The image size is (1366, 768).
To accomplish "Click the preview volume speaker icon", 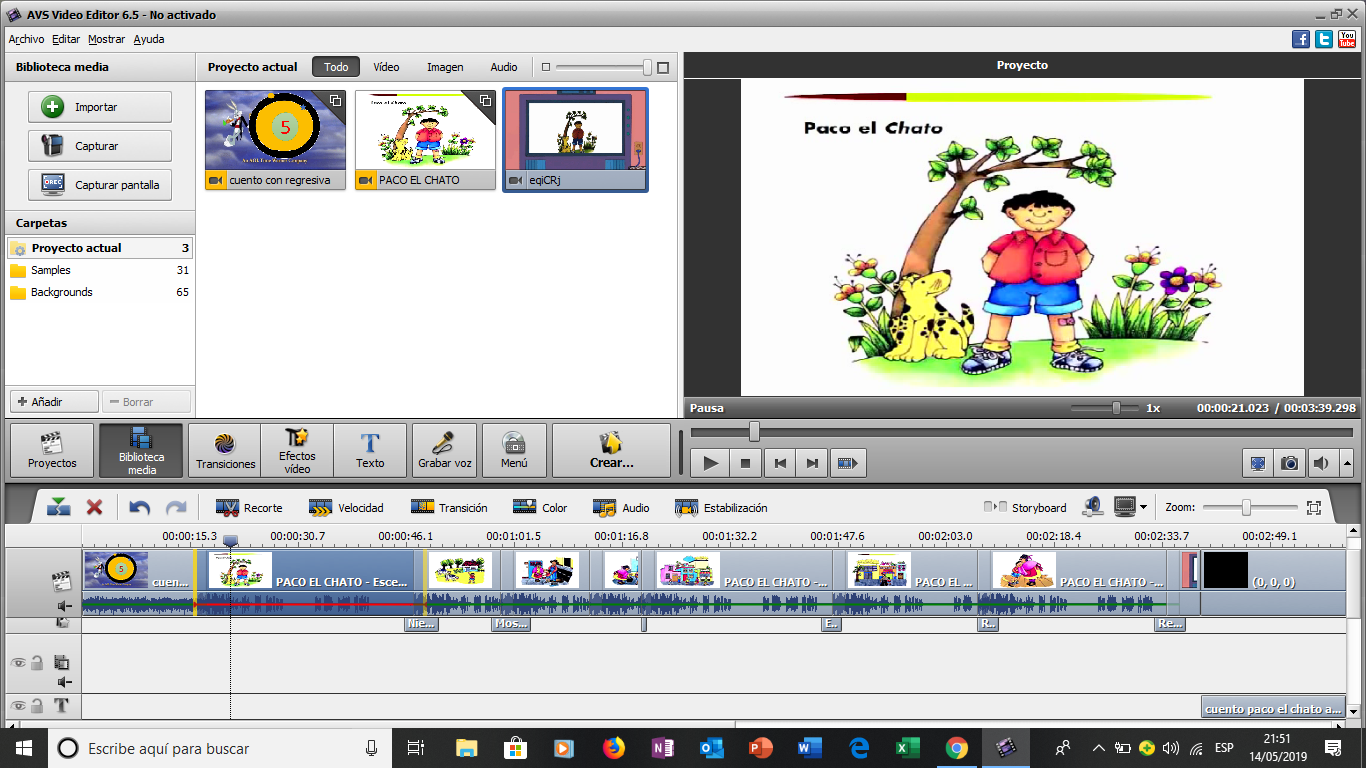I will pos(1322,463).
